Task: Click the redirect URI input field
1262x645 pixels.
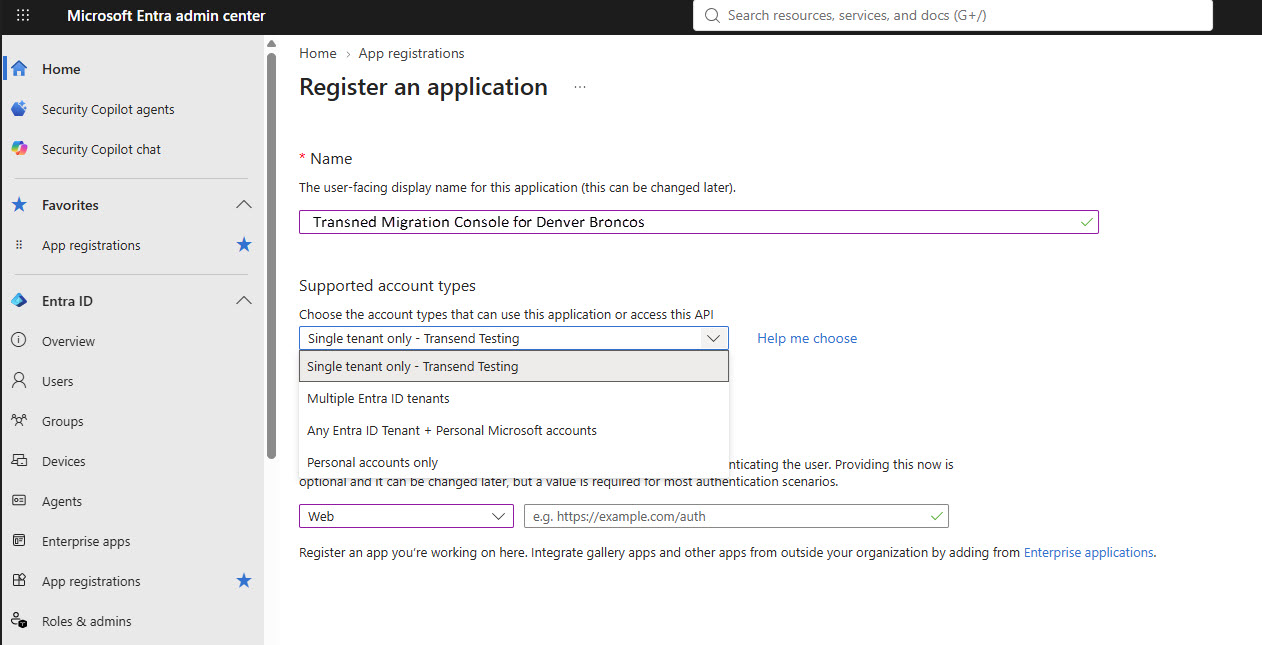Action: 737,516
